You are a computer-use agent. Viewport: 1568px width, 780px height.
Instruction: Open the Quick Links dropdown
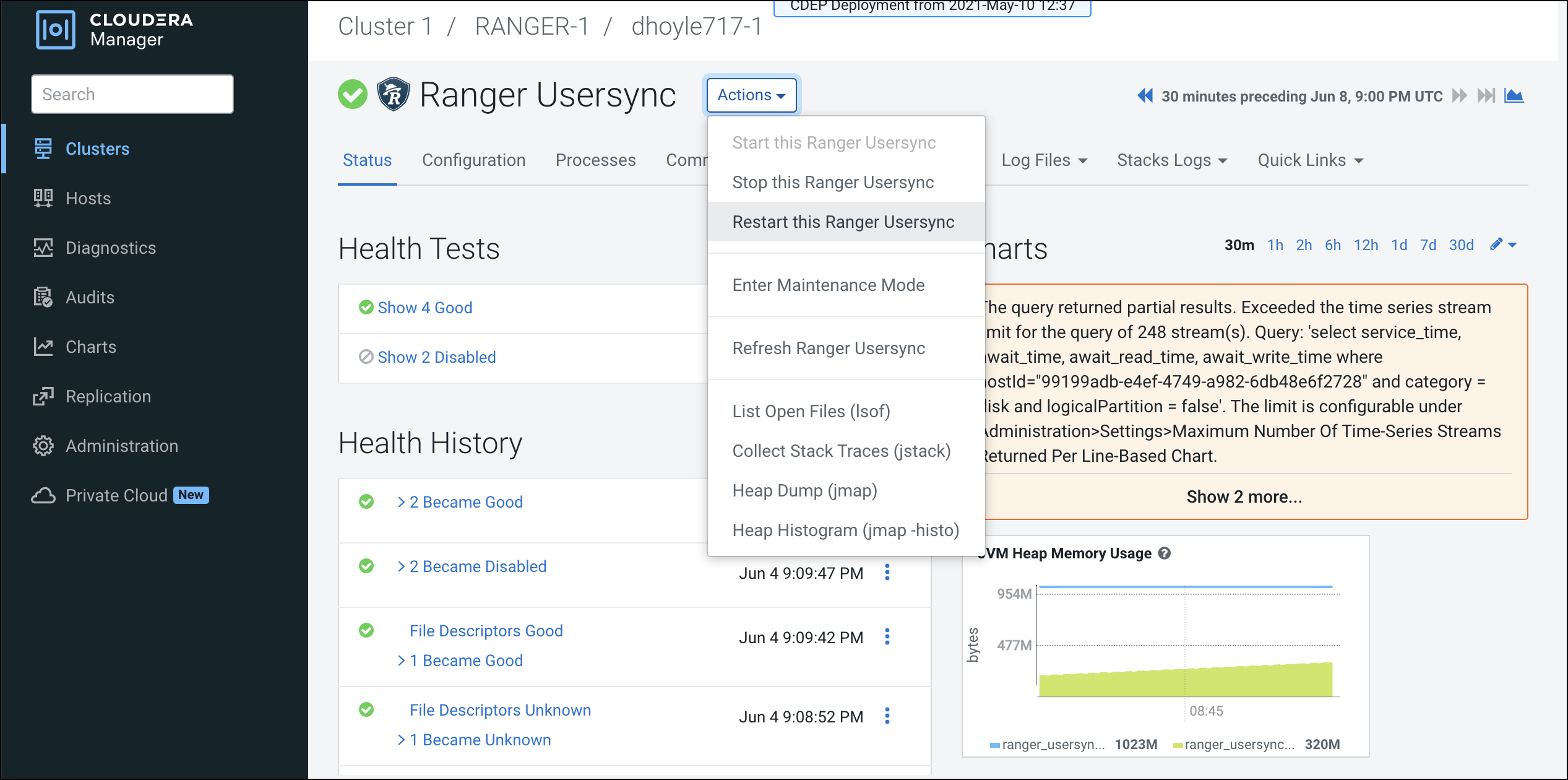coord(1310,160)
